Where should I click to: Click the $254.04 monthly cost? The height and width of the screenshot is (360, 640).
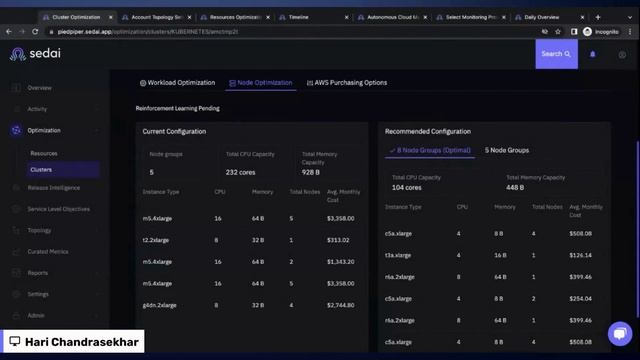coord(580,299)
